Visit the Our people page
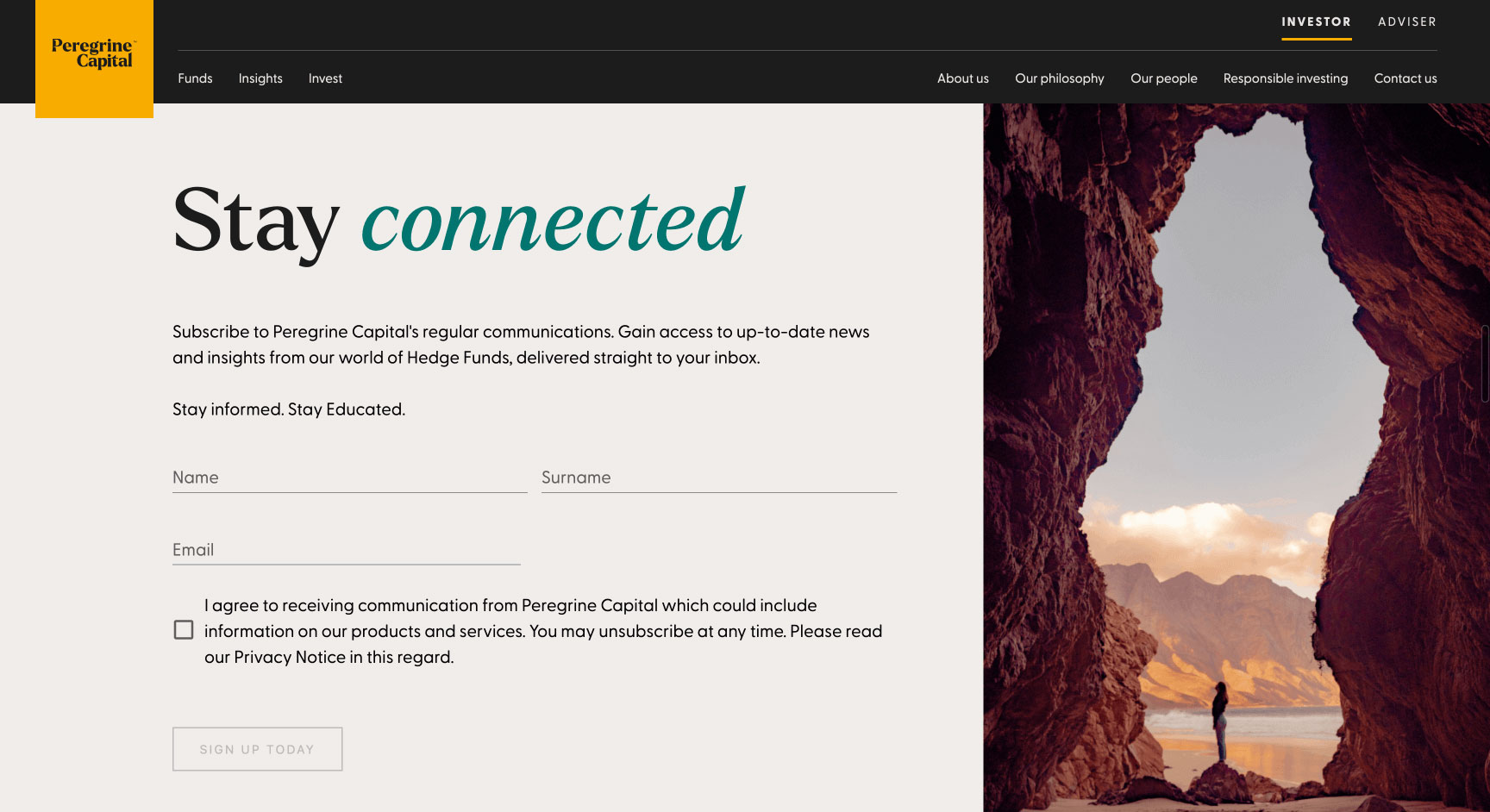Screen dimensions: 1490x812 click(x=1163, y=78)
